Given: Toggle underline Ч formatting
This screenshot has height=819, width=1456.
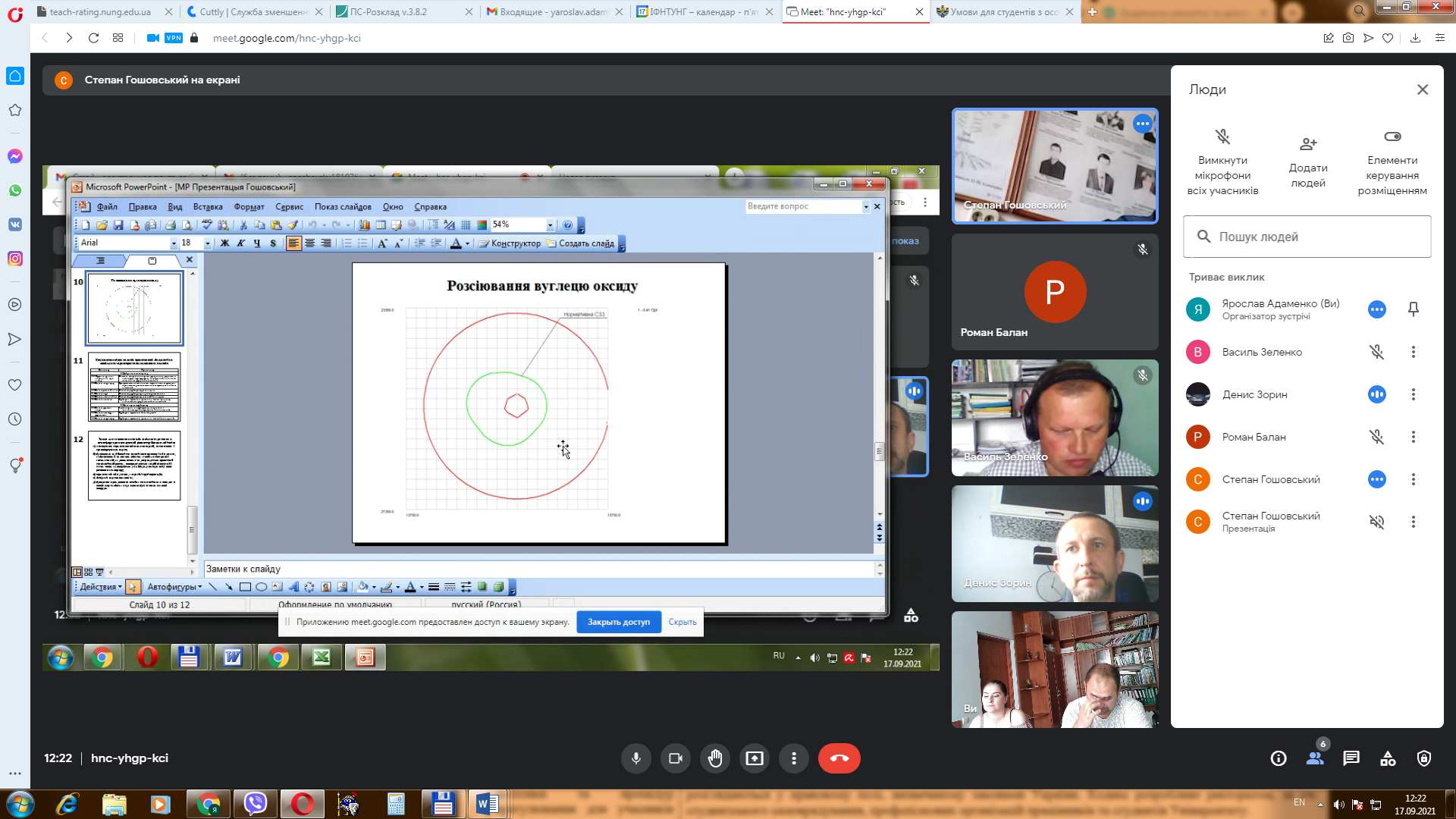Looking at the screenshot, I should (x=257, y=243).
